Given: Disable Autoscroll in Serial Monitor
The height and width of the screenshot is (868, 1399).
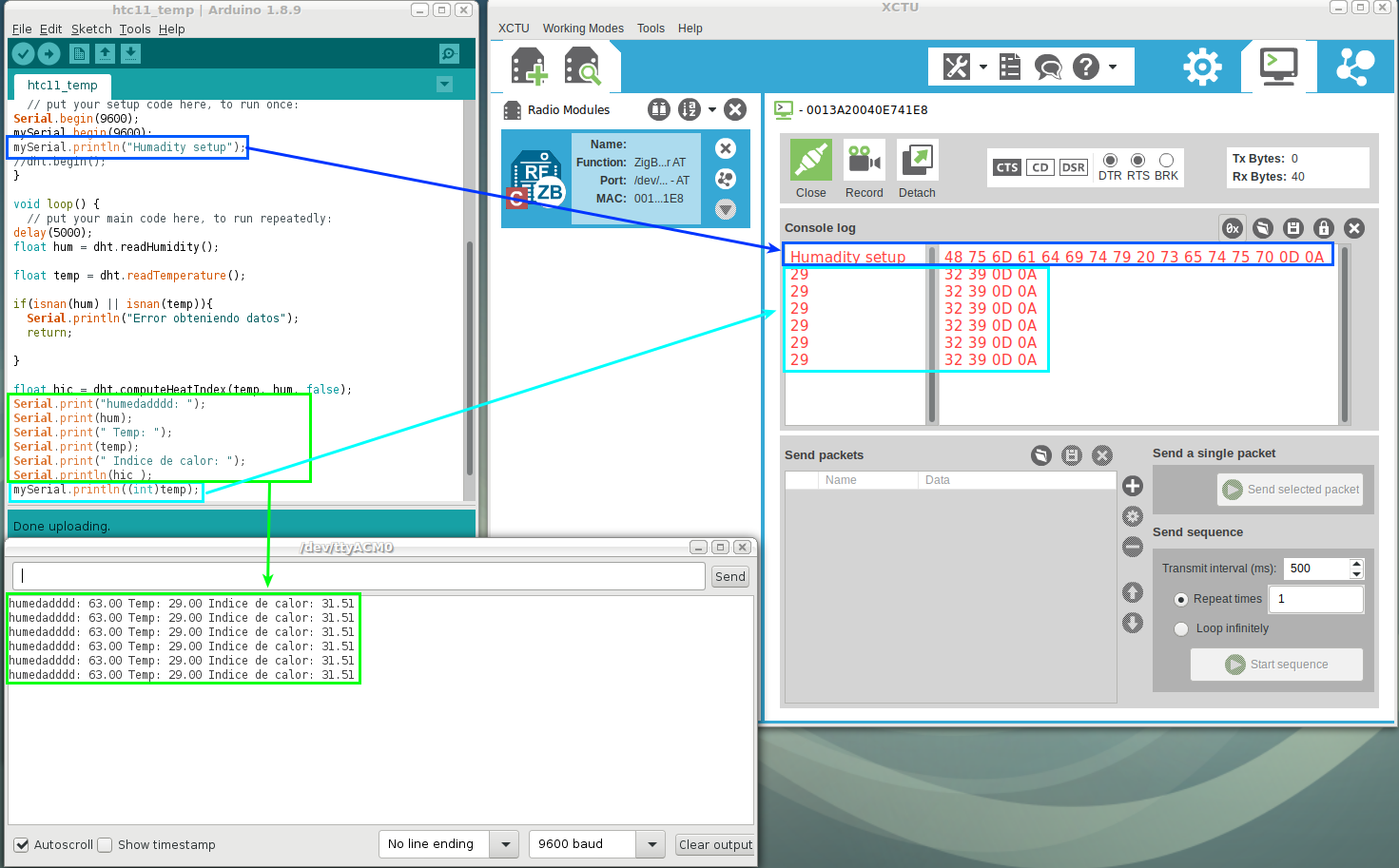Looking at the screenshot, I should (x=22, y=844).
